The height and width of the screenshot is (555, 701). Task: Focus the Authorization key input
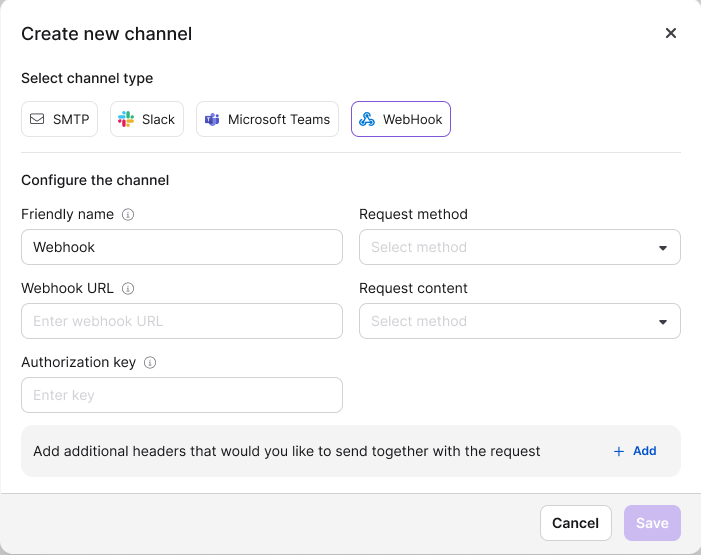[182, 395]
